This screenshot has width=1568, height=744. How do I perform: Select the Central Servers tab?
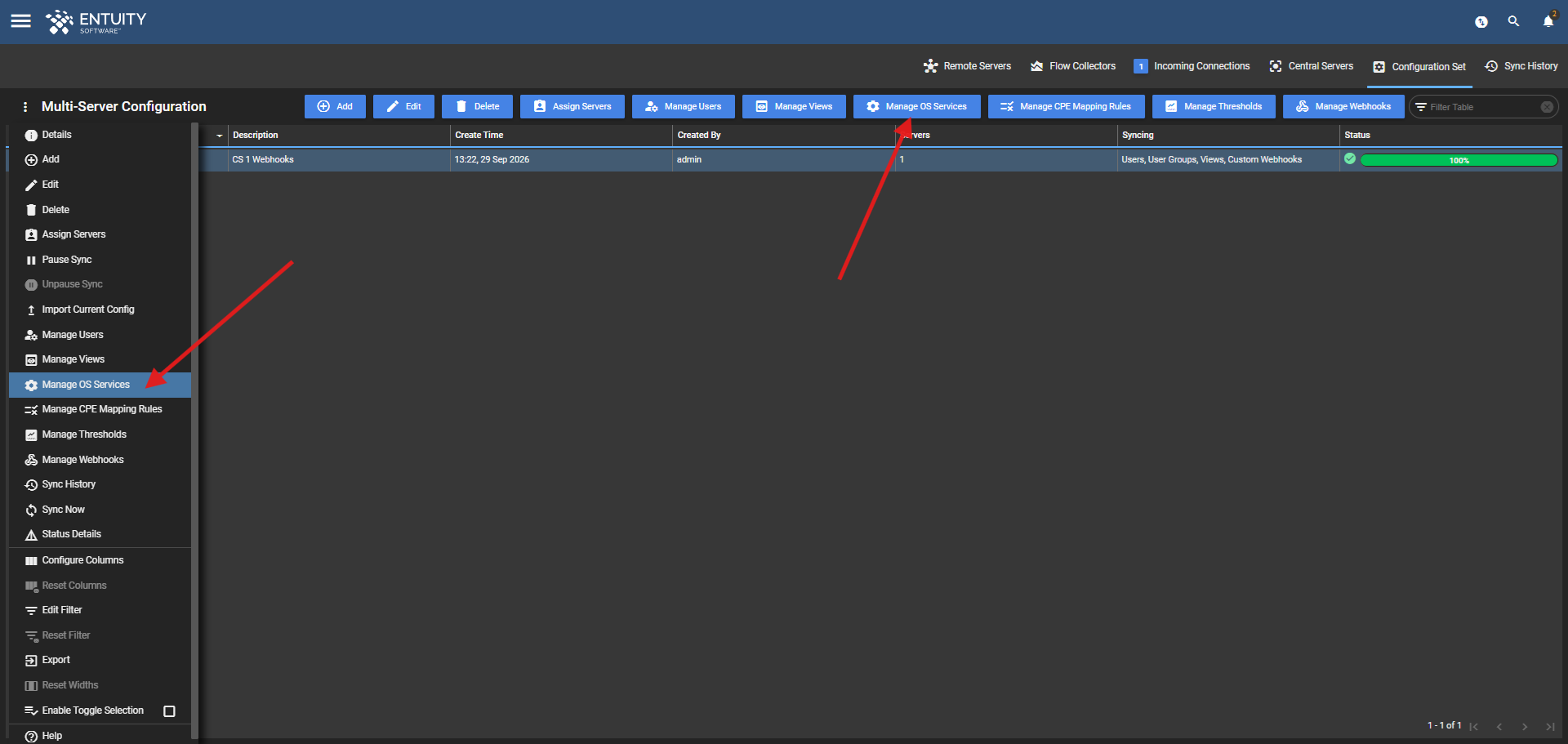(x=1311, y=66)
